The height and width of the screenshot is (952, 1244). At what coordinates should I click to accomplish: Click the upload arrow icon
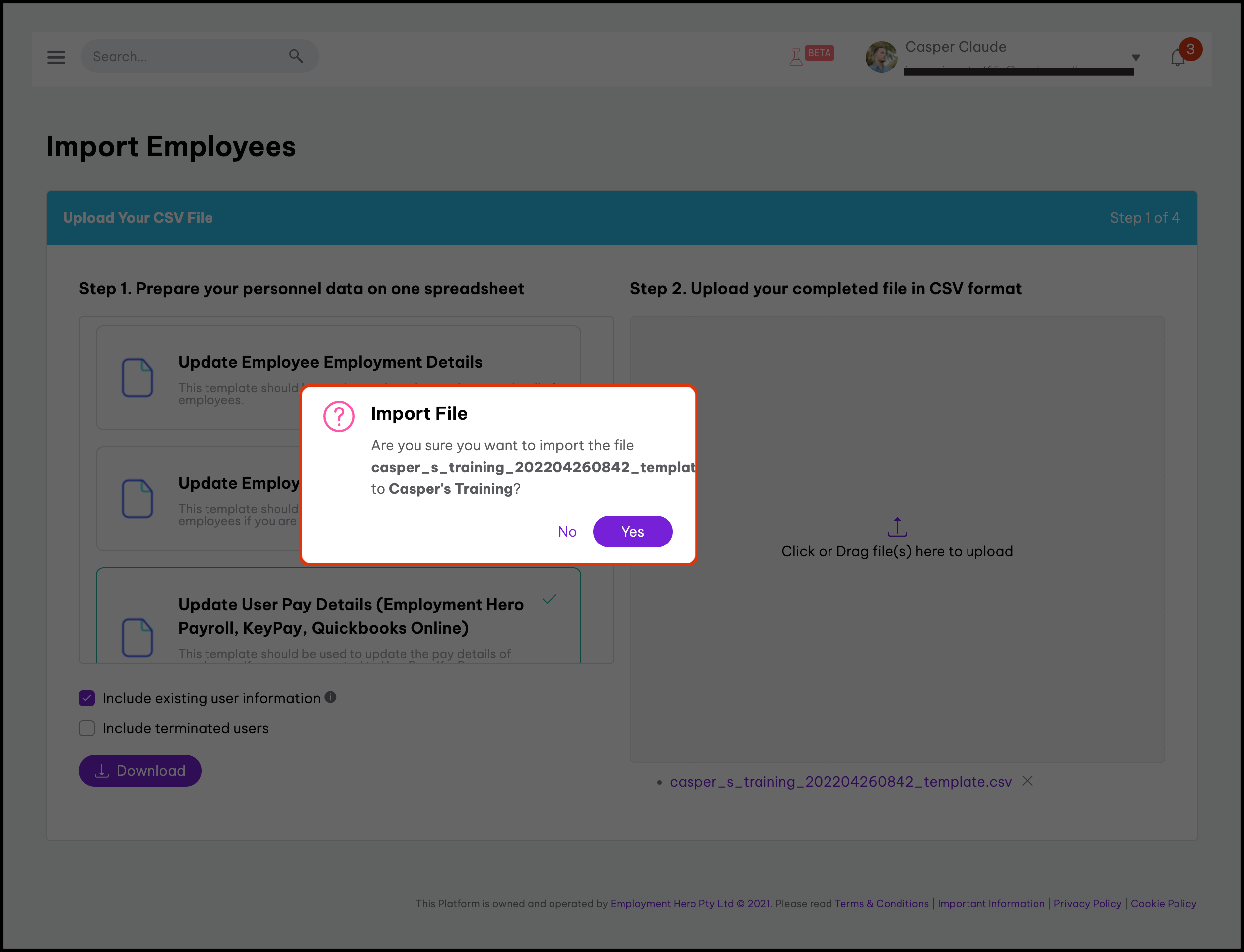click(x=897, y=527)
